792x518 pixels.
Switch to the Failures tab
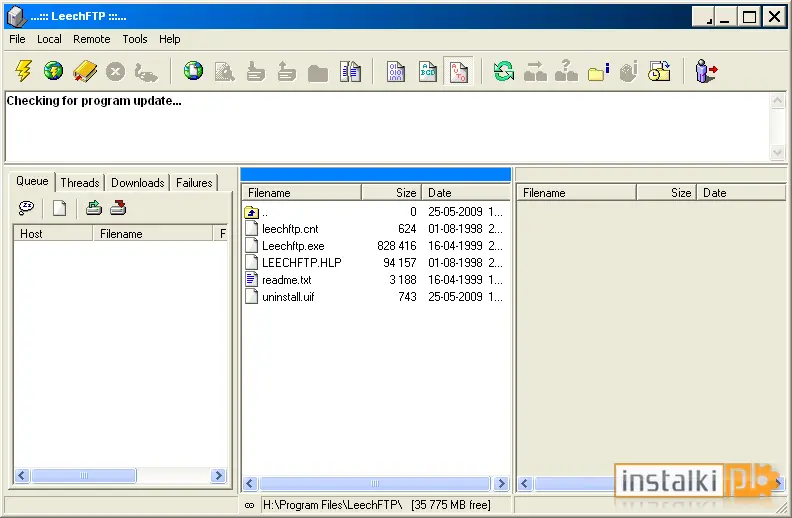[194, 183]
